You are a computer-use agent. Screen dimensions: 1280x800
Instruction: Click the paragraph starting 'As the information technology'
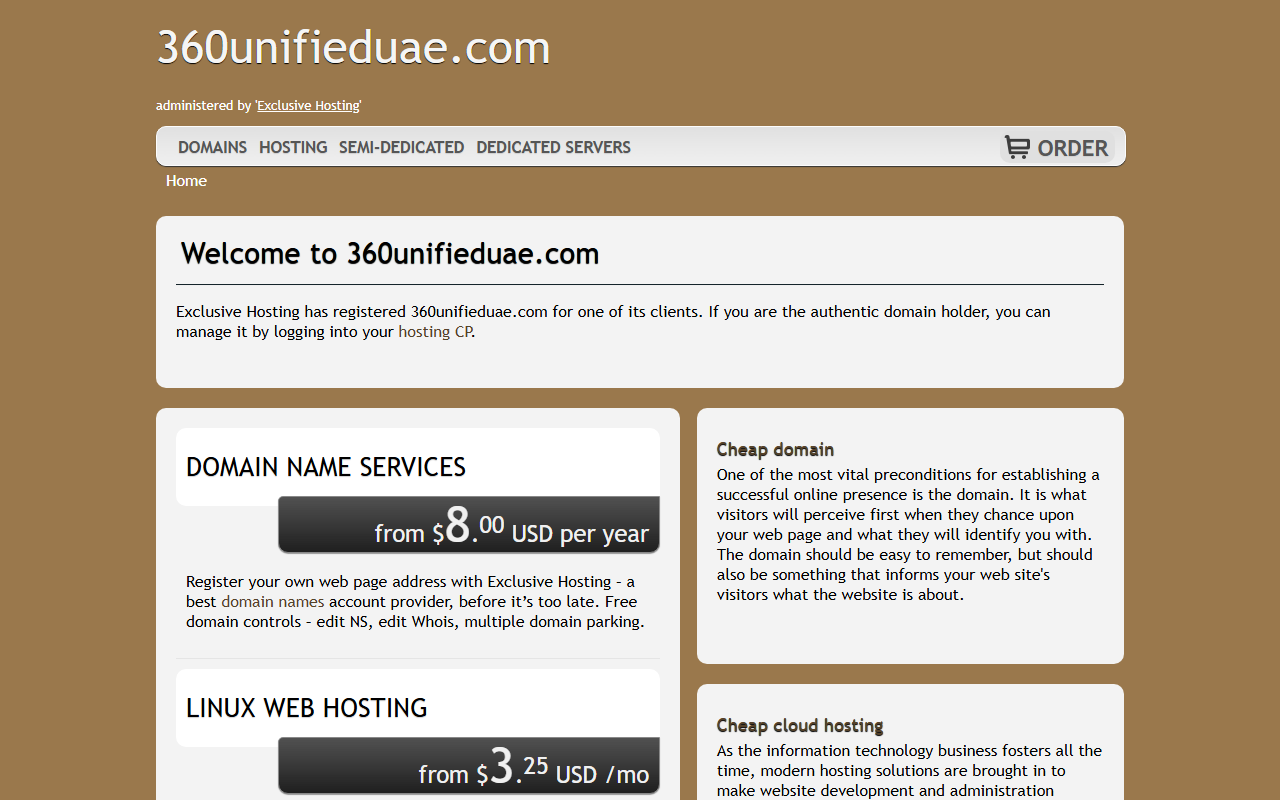tap(909, 771)
